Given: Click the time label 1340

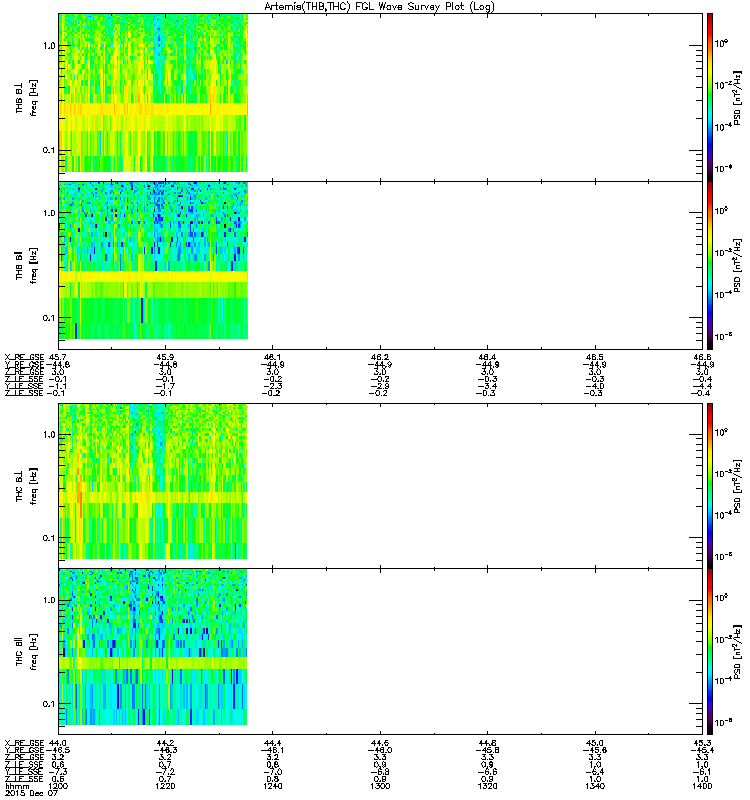Looking at the screenshot, I should [594, 786].
